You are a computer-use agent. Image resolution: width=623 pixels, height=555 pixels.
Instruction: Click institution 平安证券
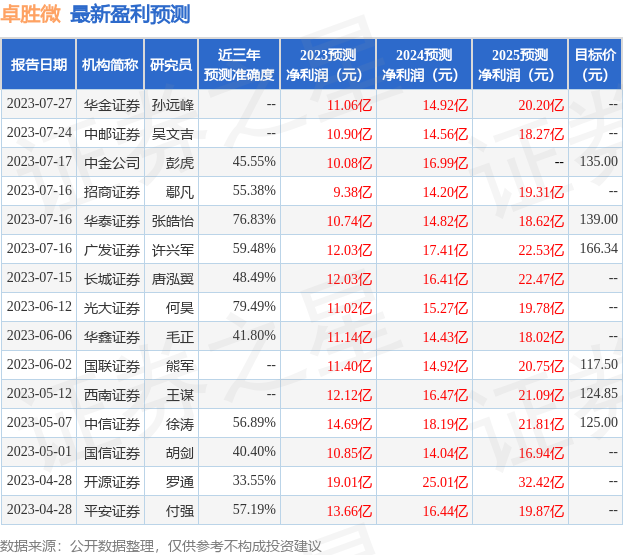point(112,511)
